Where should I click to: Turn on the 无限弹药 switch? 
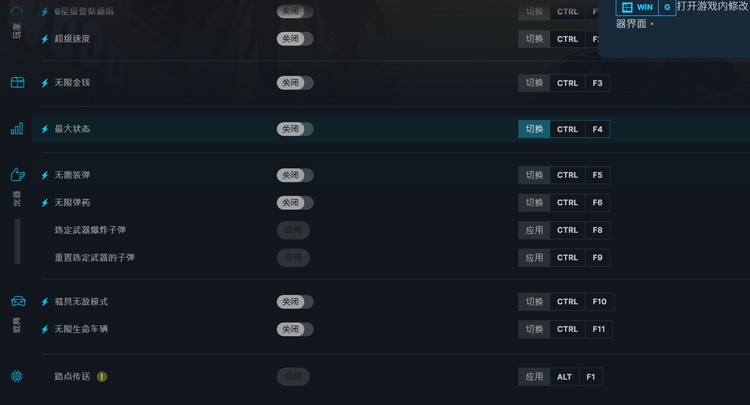295,203
